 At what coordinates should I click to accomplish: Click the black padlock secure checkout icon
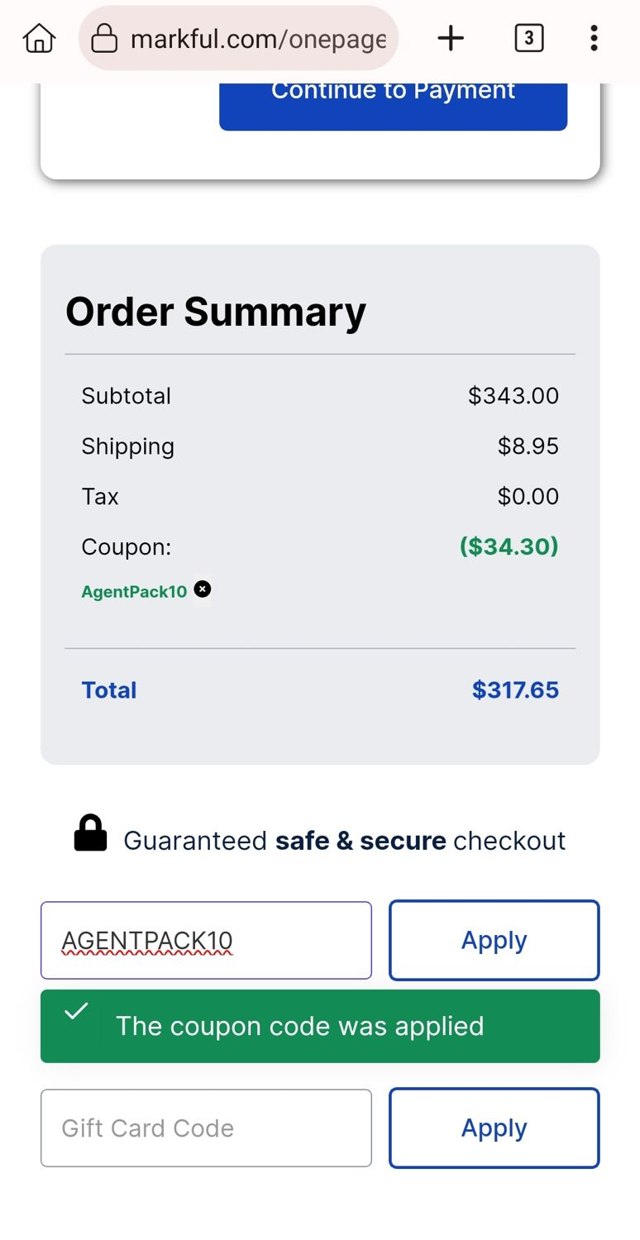pos(90,834)
